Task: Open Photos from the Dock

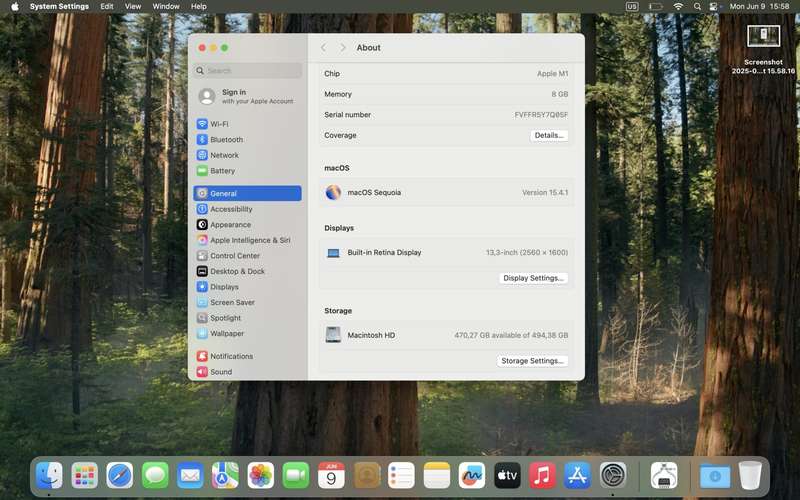Action: [261, 476]
